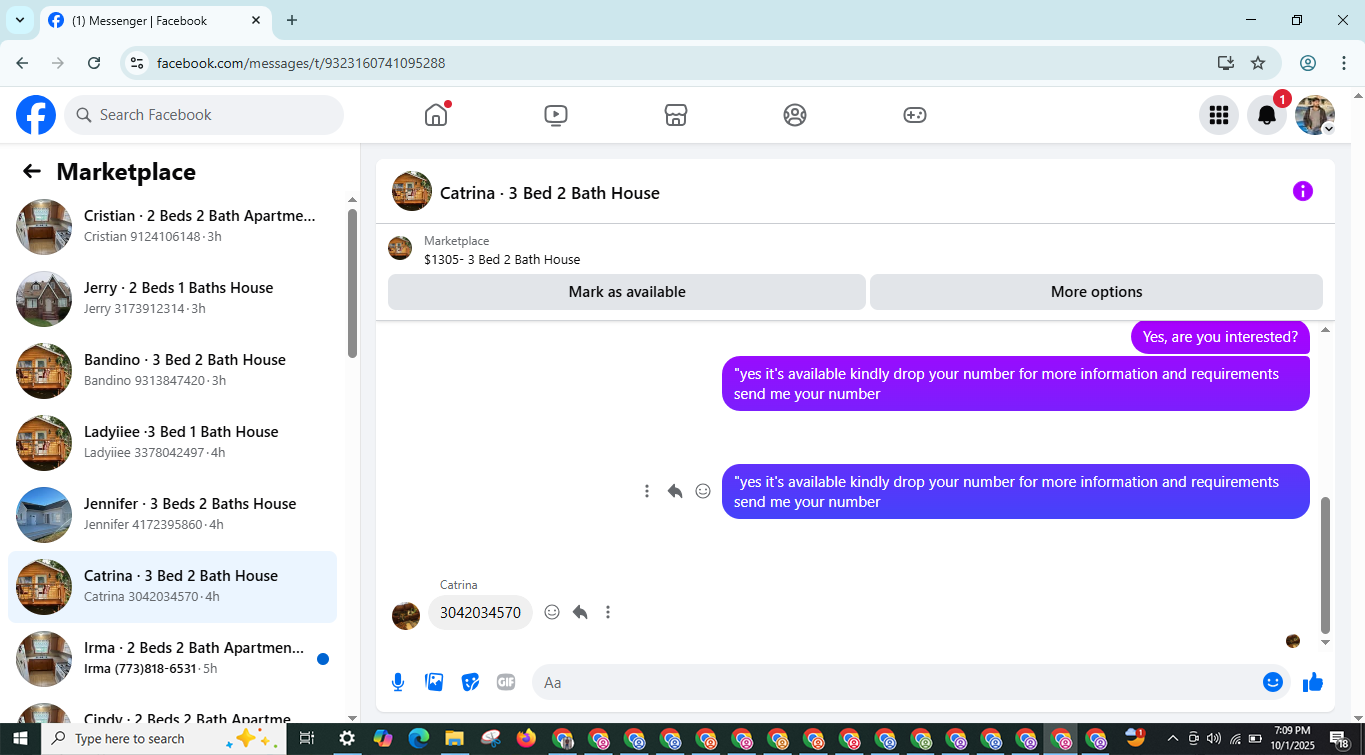Open Cristian 2 Beds 2 Bath Apartment chat
This screenshot has height=755, width=1365.
point(172,227)
